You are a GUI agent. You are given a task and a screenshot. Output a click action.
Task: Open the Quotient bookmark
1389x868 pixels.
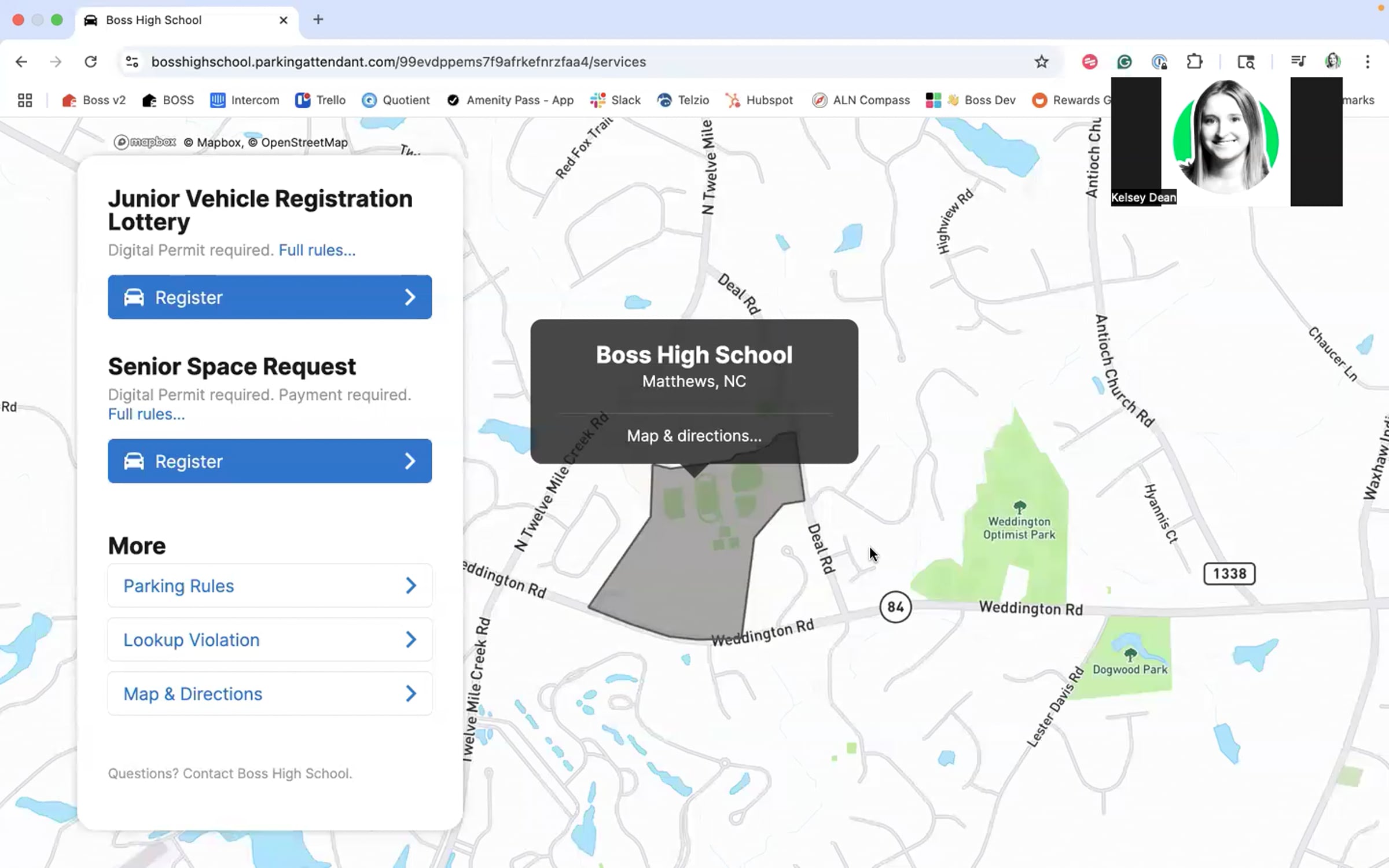pos(396,100)
